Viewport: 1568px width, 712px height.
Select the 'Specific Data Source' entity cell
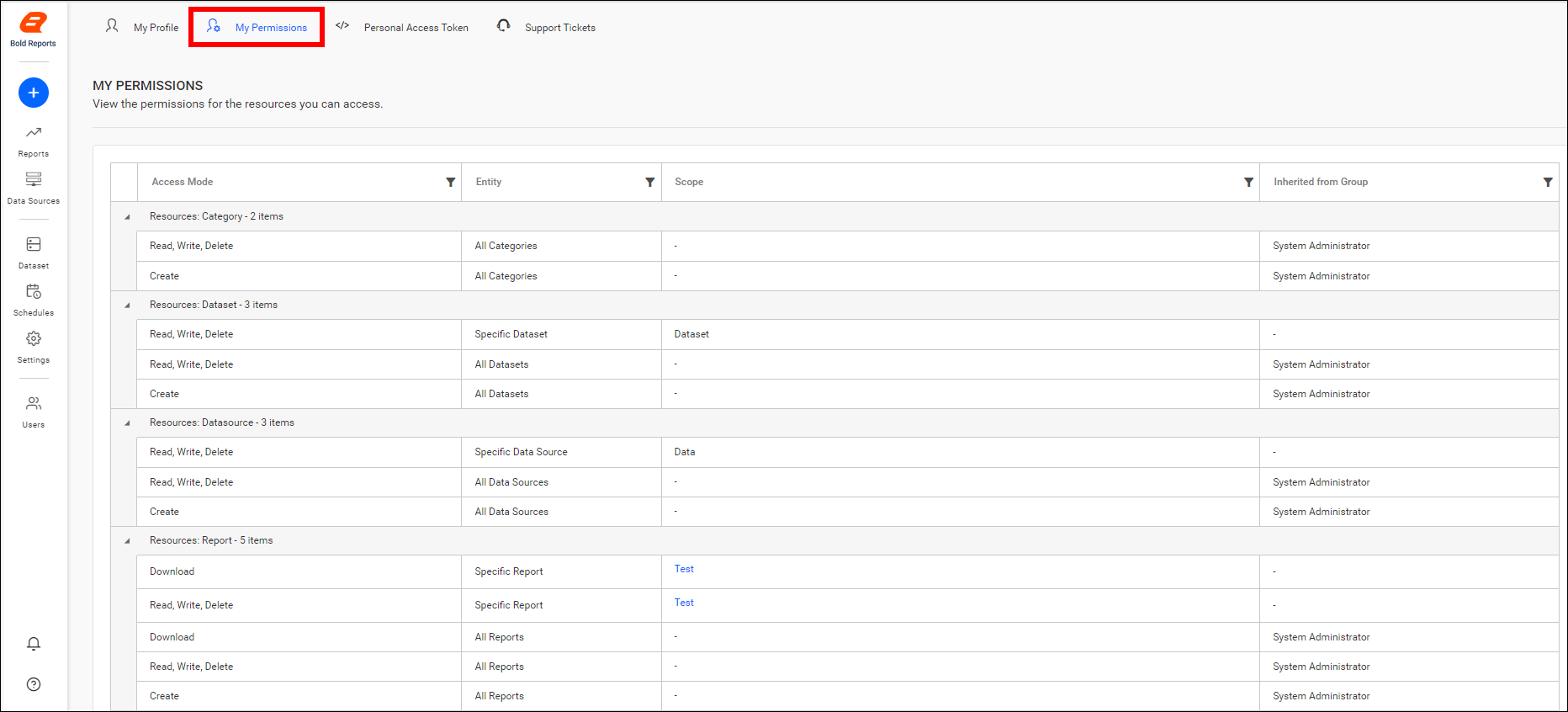[561, 452]
